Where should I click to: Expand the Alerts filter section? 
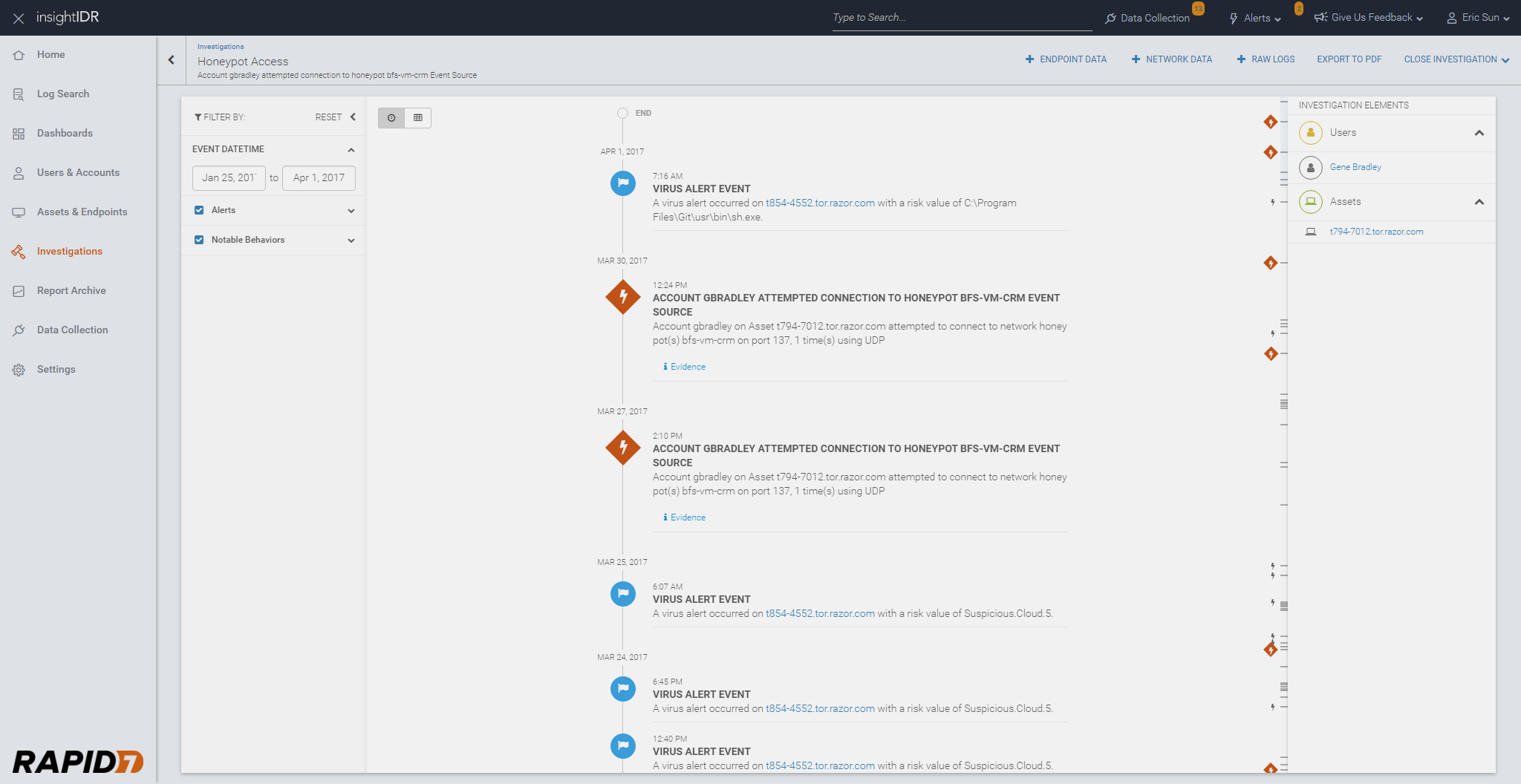(351, 211)
